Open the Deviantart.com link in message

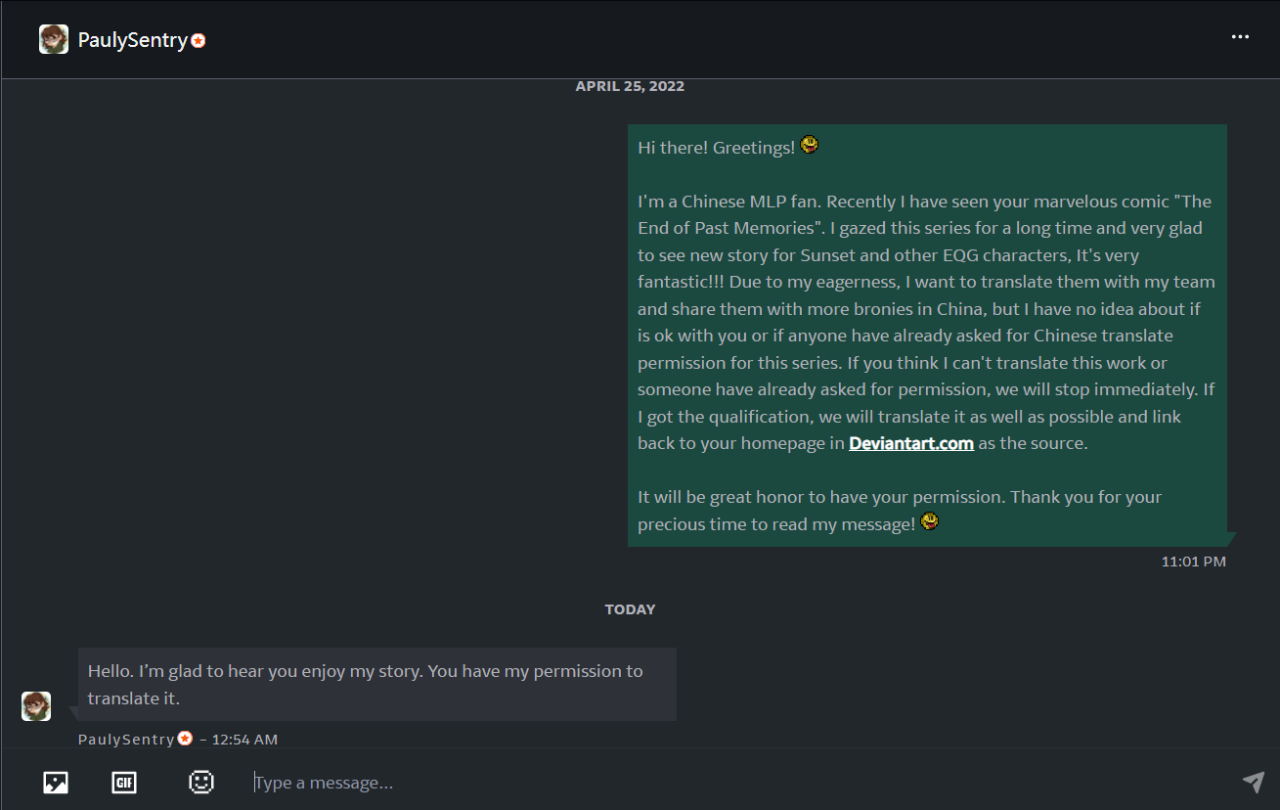pos(911,443)
